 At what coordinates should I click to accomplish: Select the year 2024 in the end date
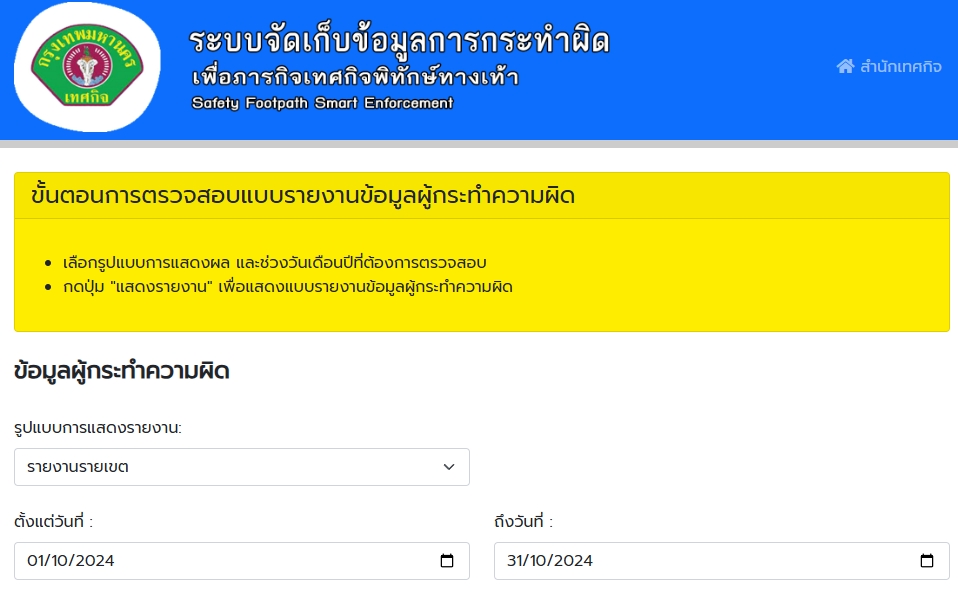pos(574,561)
